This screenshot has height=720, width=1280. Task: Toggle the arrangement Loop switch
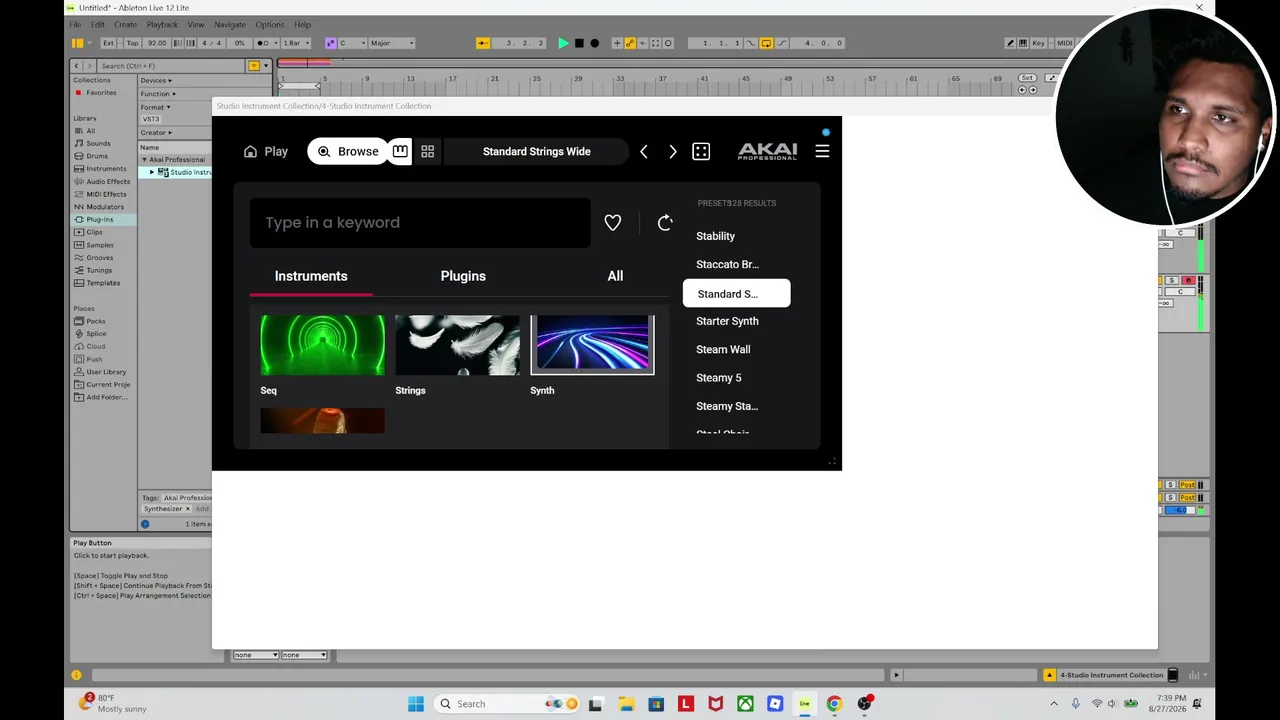pos(766,43)
